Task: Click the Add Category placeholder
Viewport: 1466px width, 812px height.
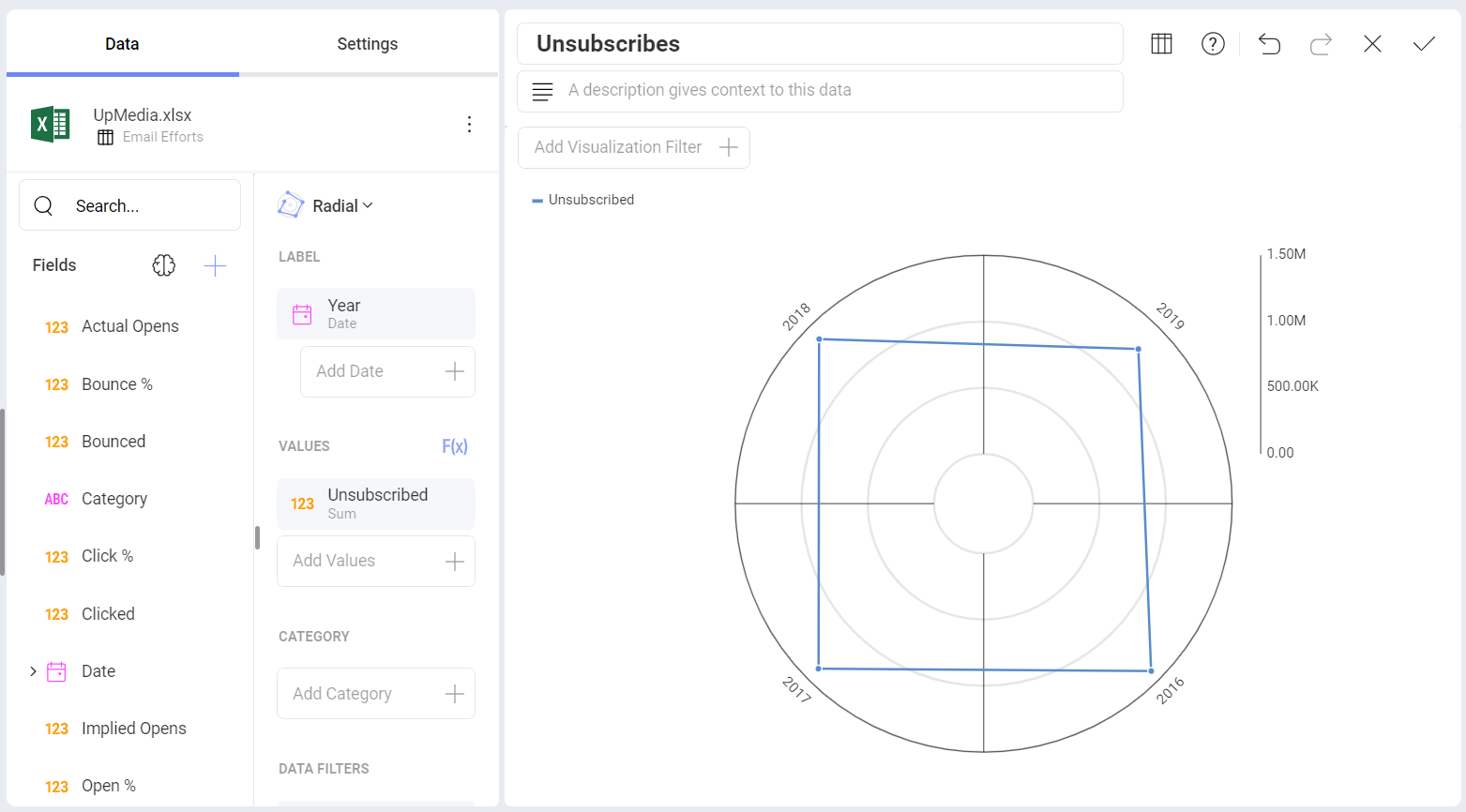Action: pyautogui.click(x=376, y=694)
